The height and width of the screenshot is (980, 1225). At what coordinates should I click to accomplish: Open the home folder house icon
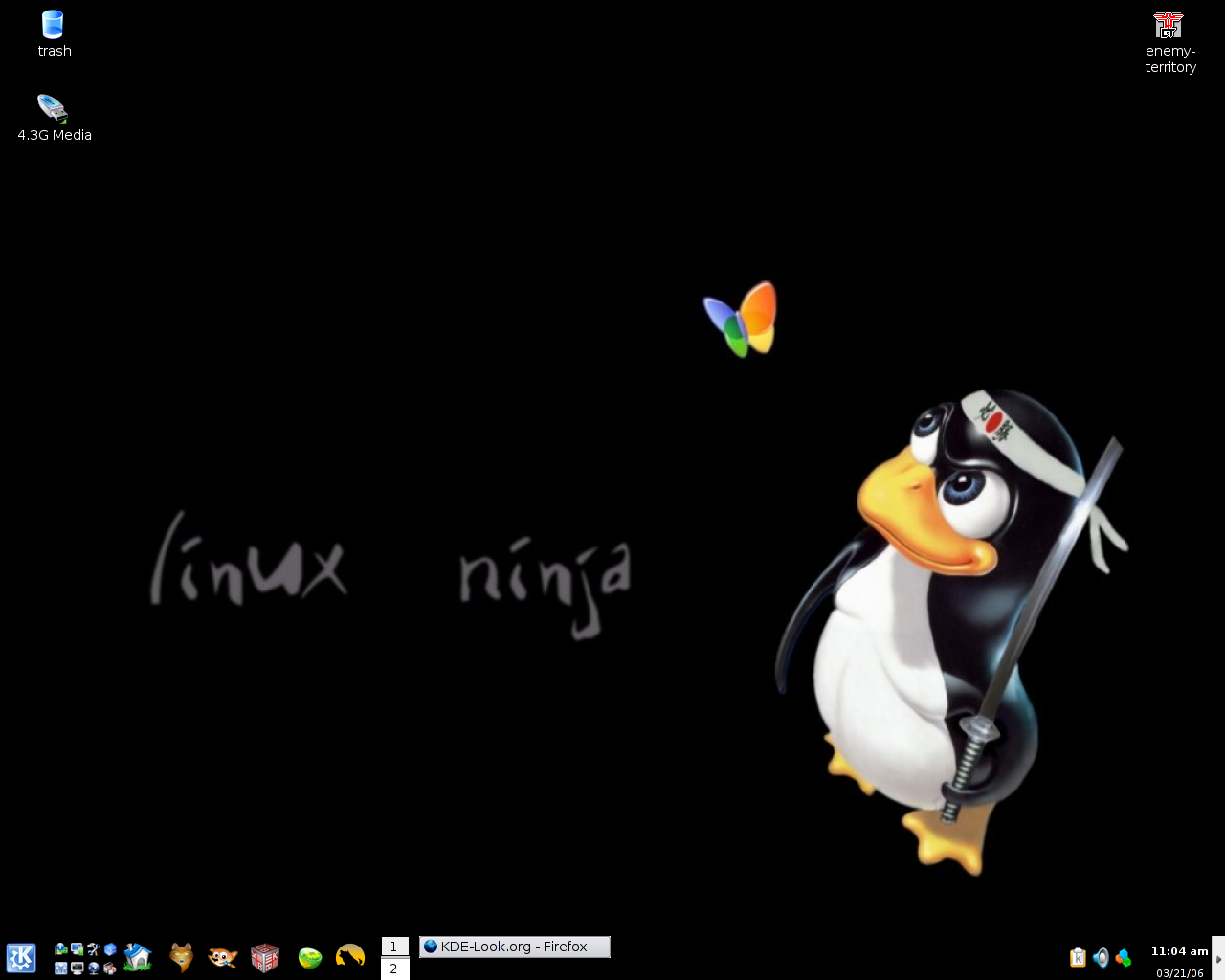[x=138, y=957]
